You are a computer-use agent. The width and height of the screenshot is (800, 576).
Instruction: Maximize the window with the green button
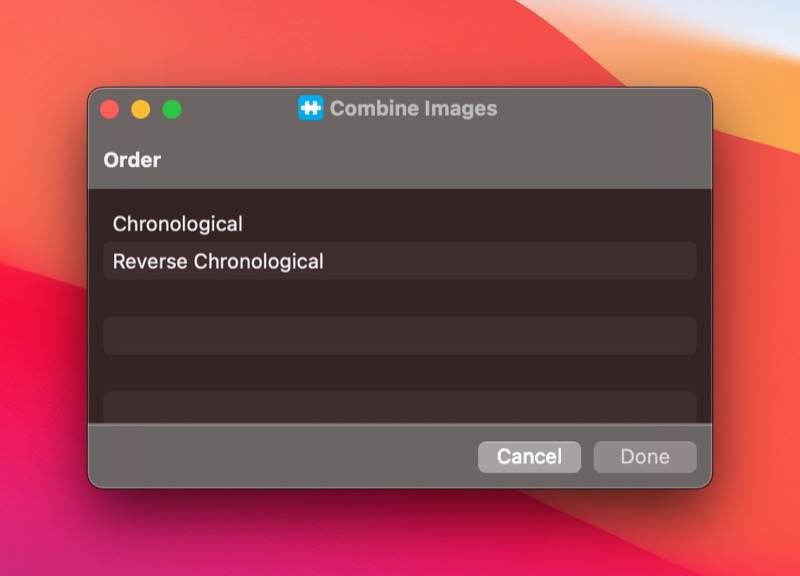[x=172, y=109]
